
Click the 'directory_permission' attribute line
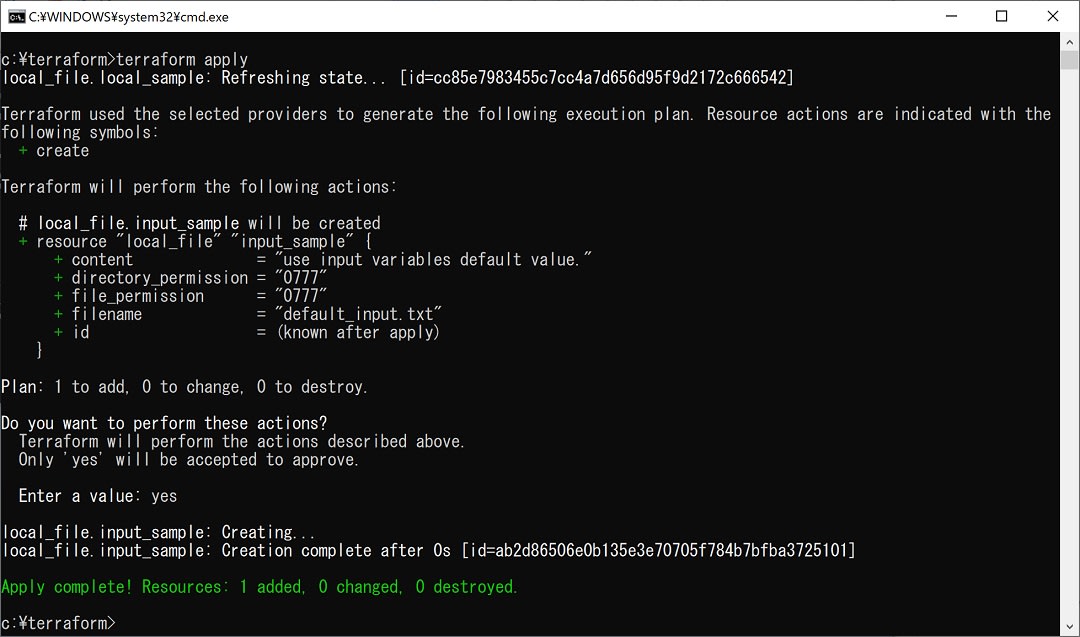click(190, 278)
